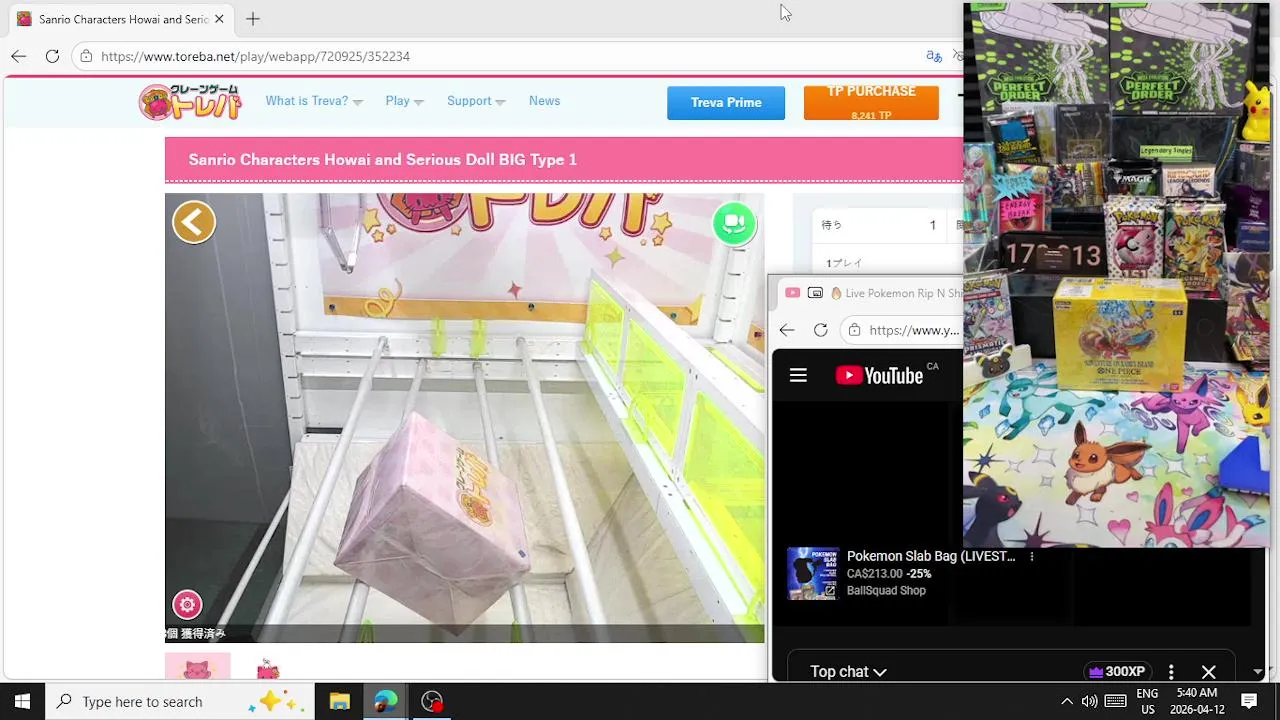Click the Treva Prime button
Image resolution: width=1280 pixels, height=720 pixels.
pos(726,103)
